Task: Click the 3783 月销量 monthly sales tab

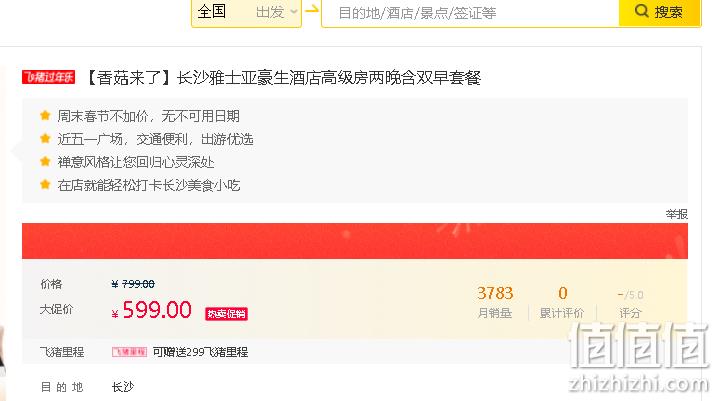Action: 495,302
